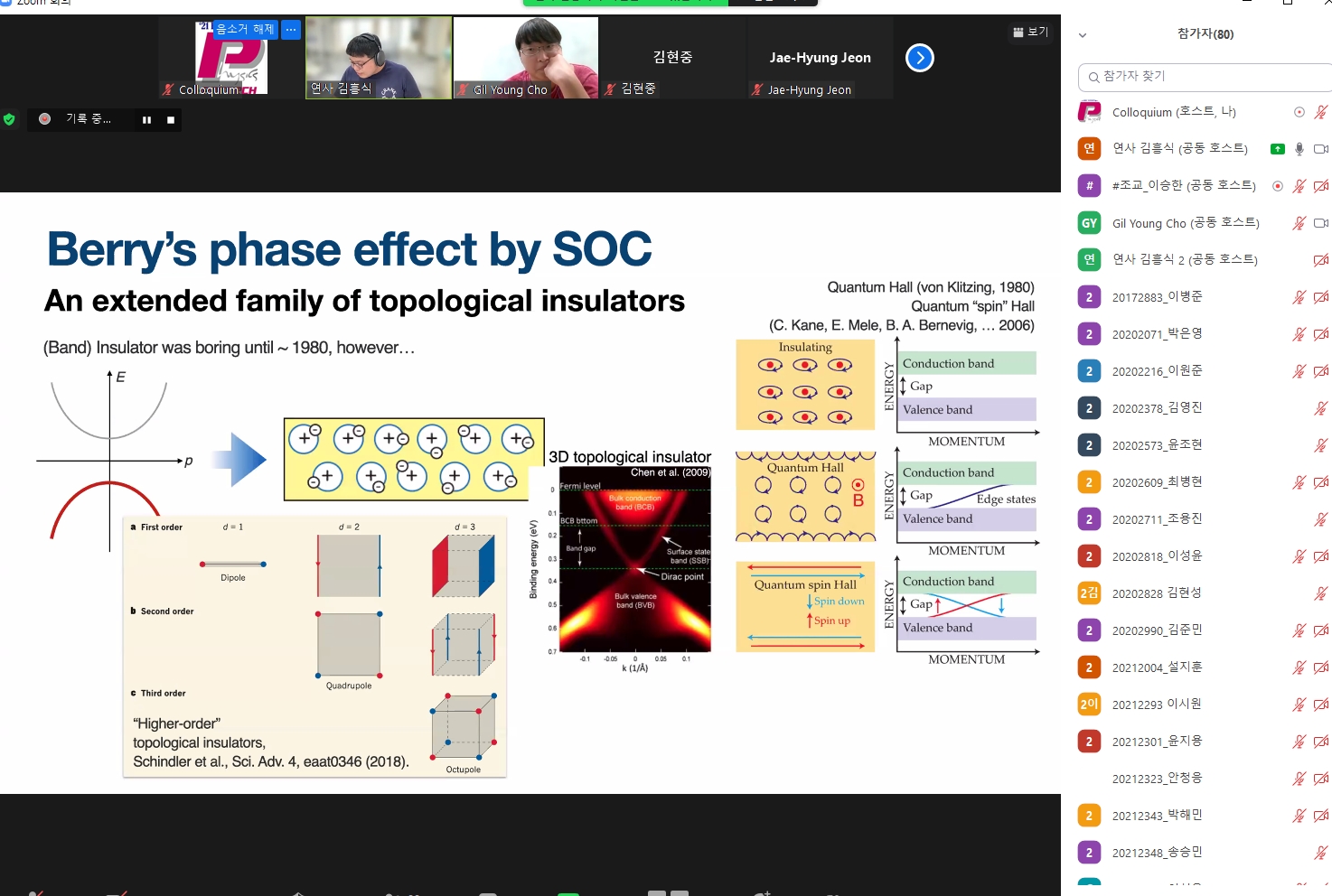The height and width of the screenshot is (896, 1332).
Task: Collapse the 참가자 participants panel with the chevron
Action: click(x=1083, y=35)
